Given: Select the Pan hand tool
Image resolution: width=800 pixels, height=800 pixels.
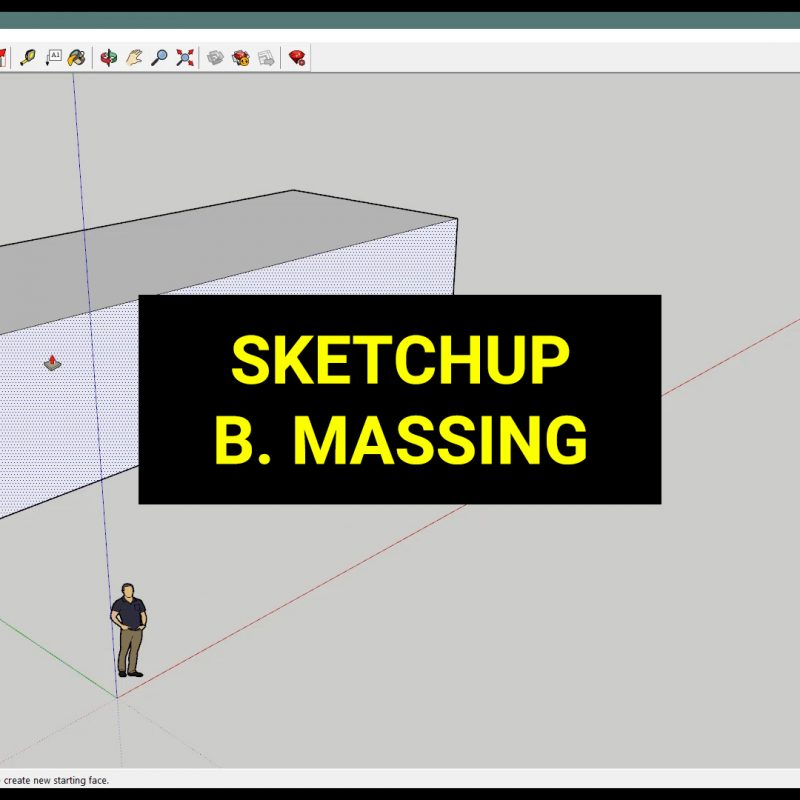Looking at the screenshot, I should pyautogui.click(x=132, y=57).
